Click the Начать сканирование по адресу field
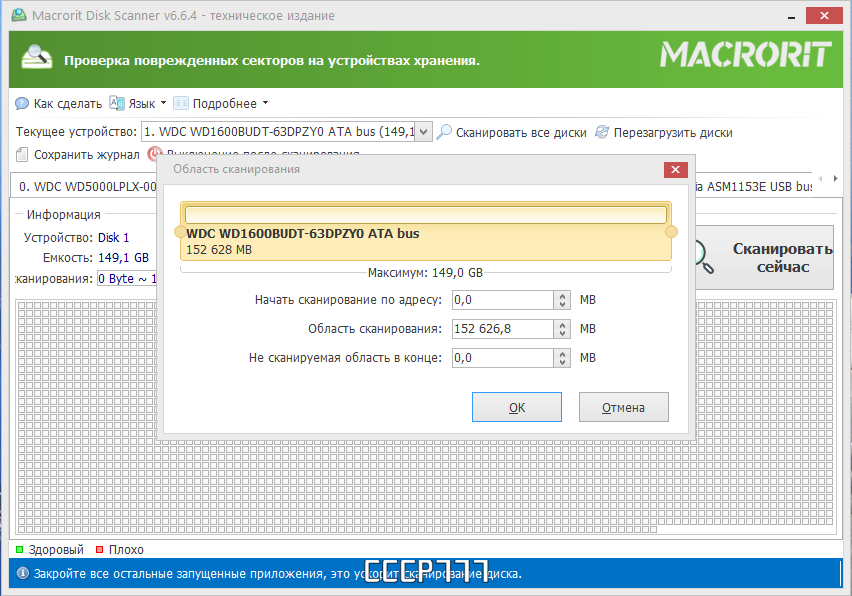Screen dimensions: 852x596 [x=503, y=300]
